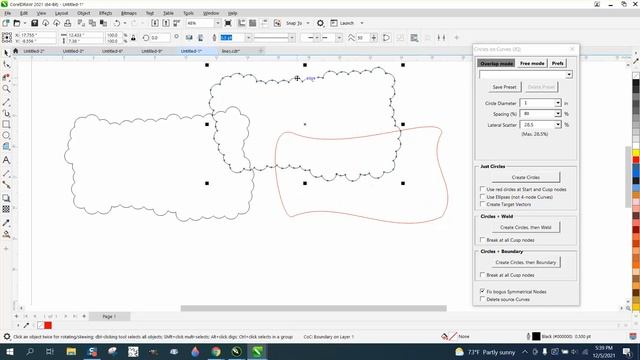
Task: Click the yellow swatch in the color palette
Action: [x=636, y=153]
